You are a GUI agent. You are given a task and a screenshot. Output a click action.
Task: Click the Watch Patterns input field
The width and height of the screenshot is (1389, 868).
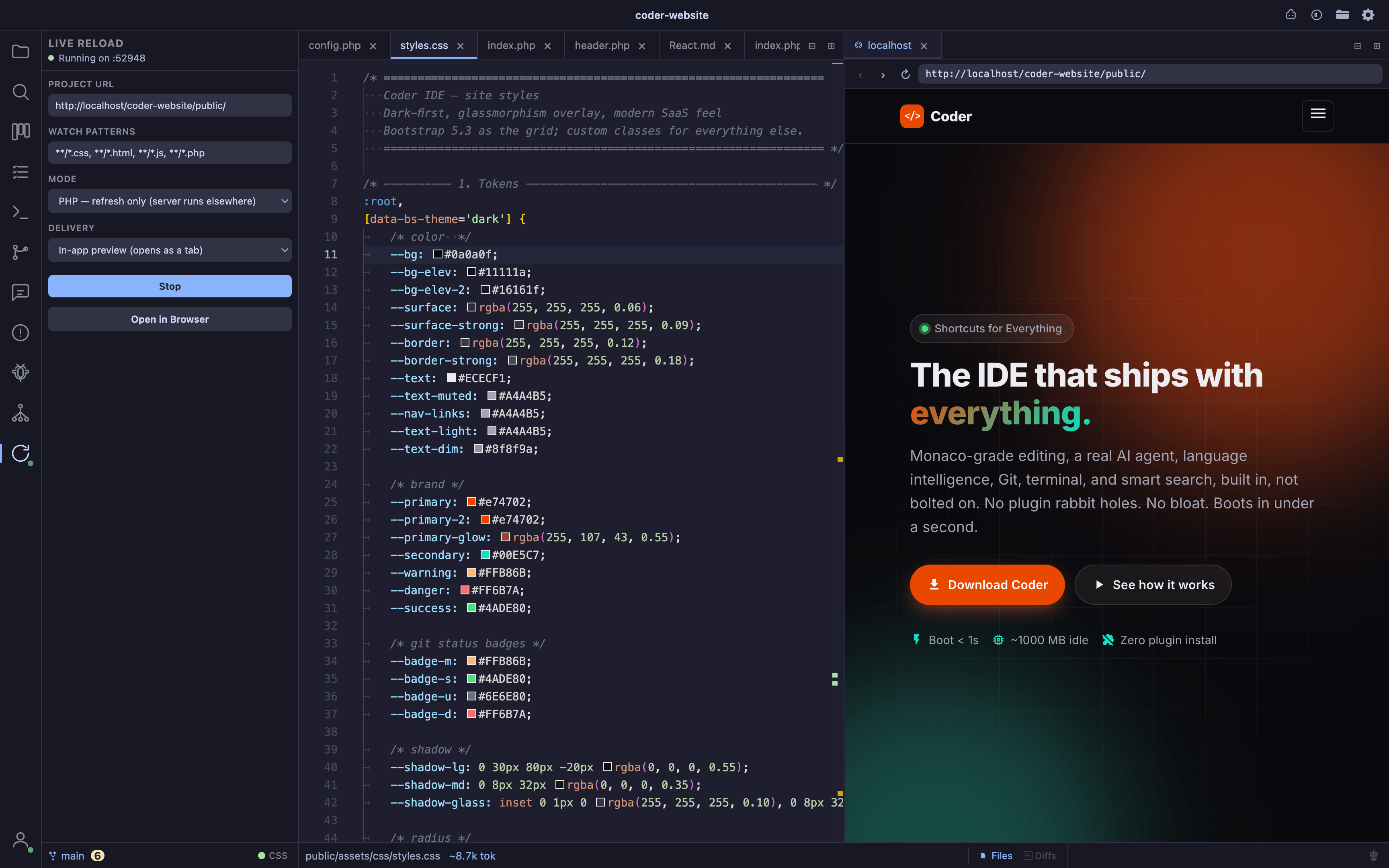point(170,153)
